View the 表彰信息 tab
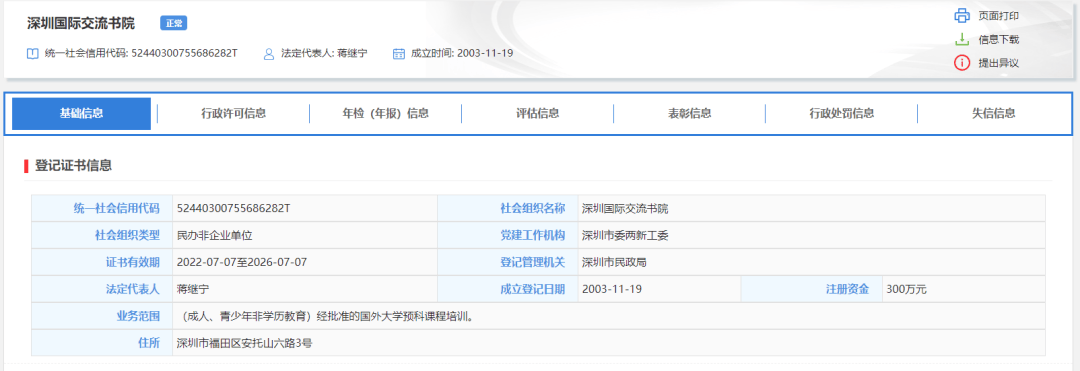1080x371 pixels. (689, 114)
